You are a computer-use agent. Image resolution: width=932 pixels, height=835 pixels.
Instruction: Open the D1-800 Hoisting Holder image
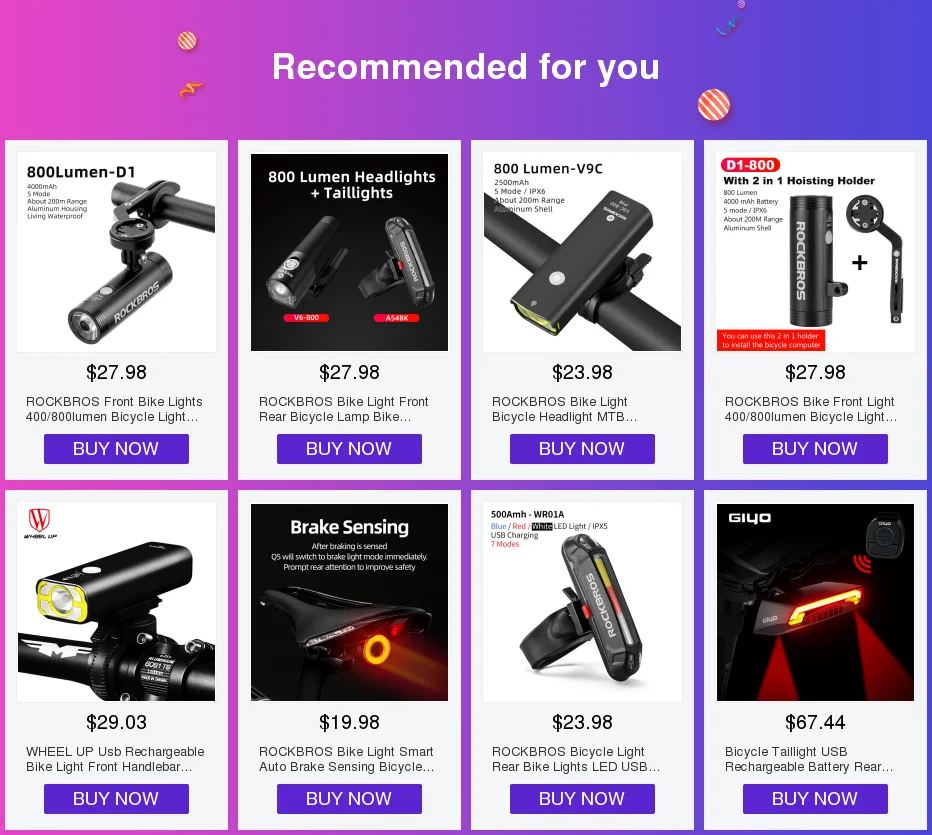[x=816, y=252]
